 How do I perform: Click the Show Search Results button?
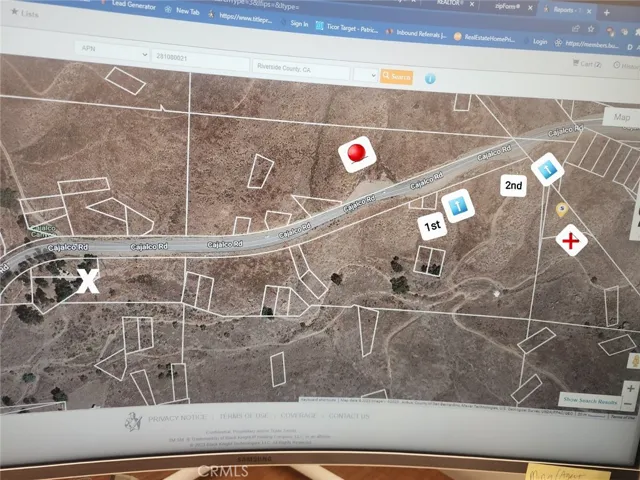point(596,400)
